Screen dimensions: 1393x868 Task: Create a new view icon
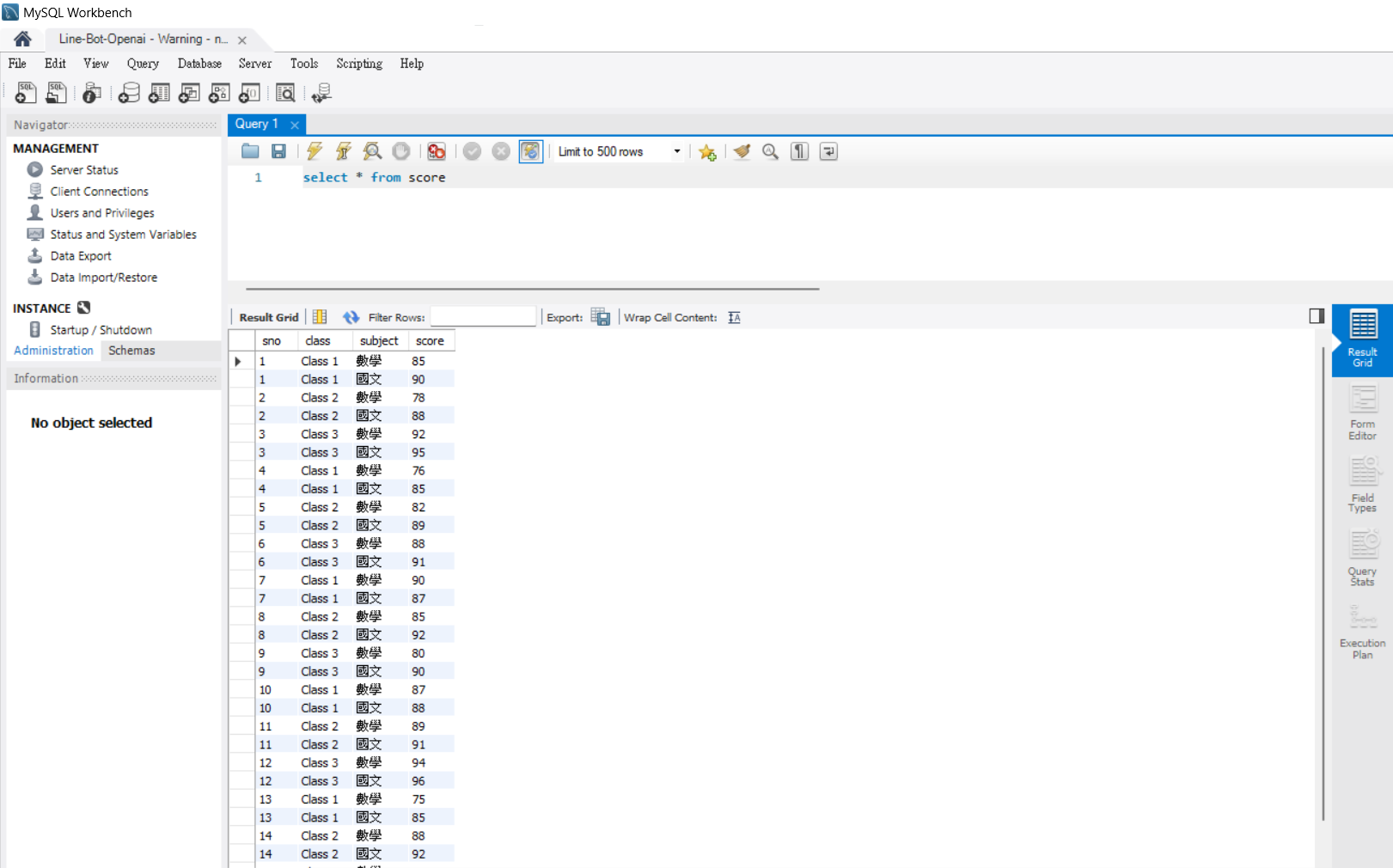(x=189, y=93)
